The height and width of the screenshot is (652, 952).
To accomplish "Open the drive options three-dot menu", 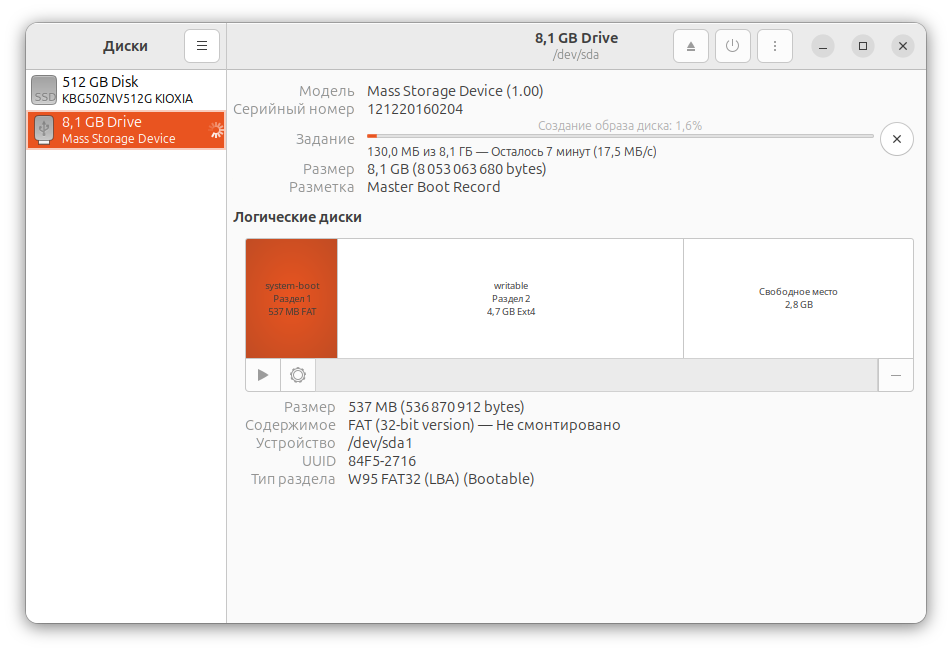I will tap(775, 46).
